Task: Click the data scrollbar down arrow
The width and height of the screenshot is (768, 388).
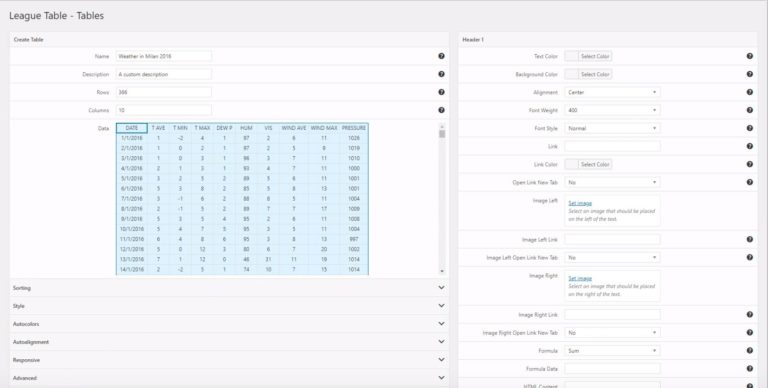Action: (442, 271)
